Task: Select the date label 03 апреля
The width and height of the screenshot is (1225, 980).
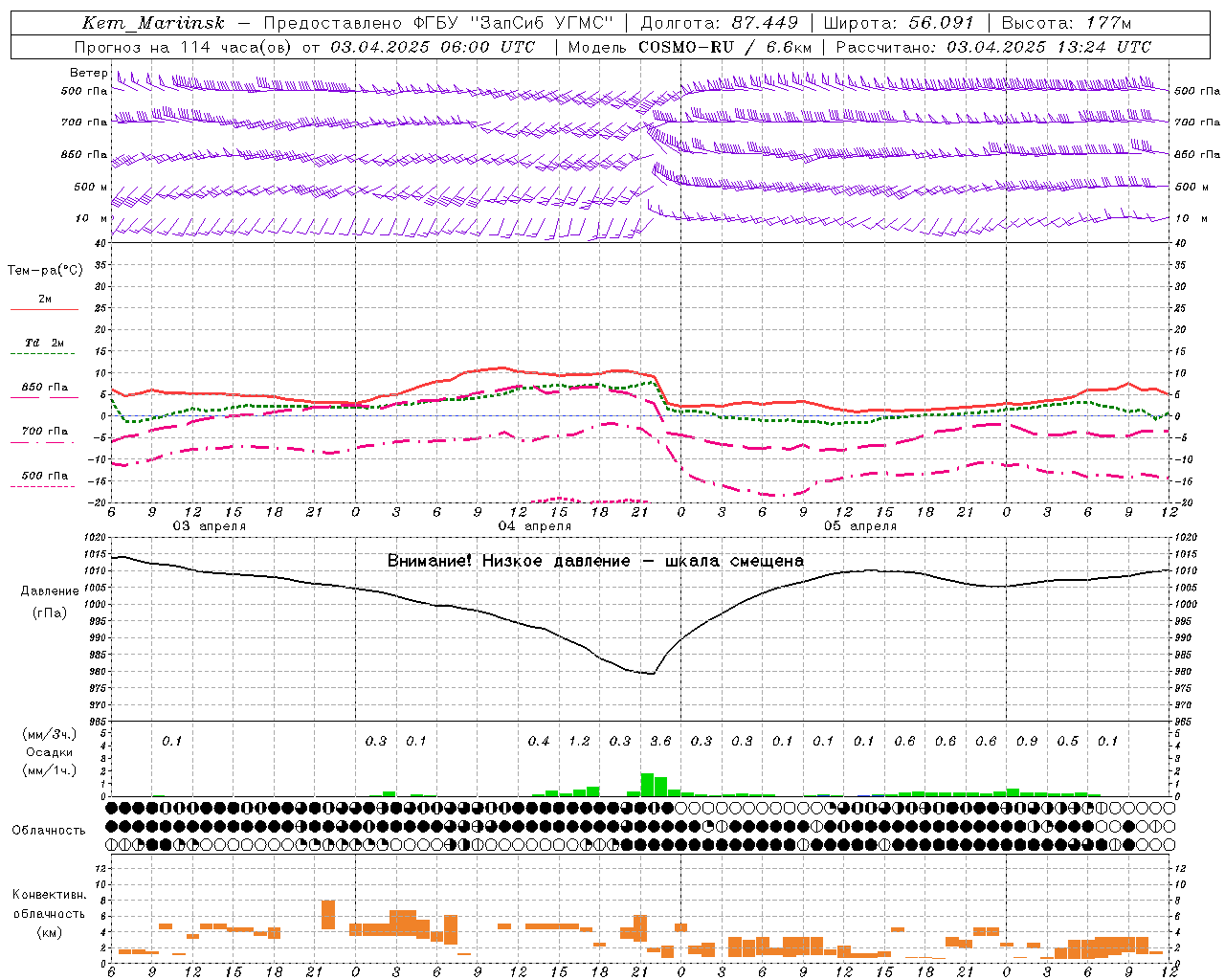Action: 209,526
